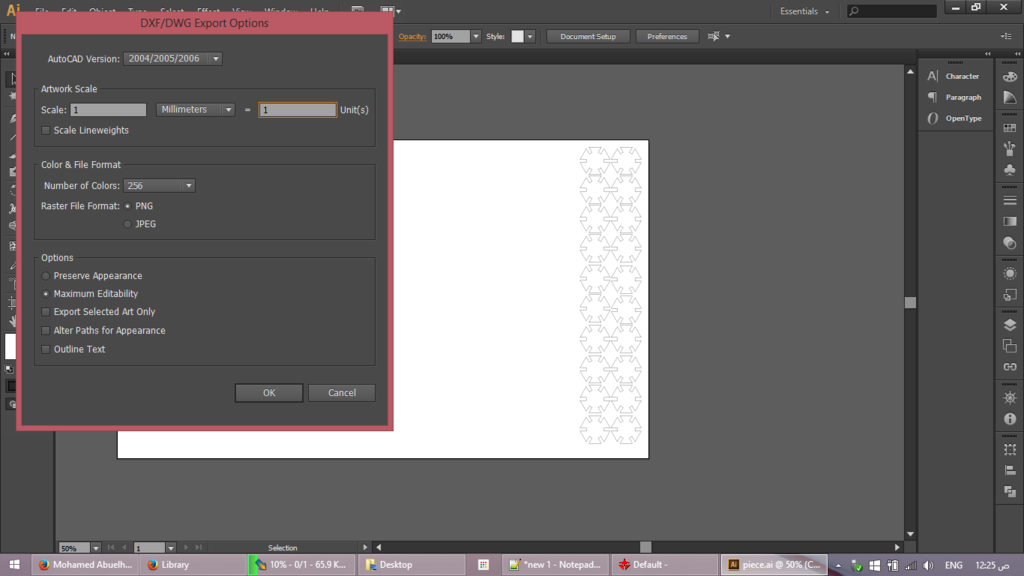Open the Layers panel icon
The width and height of the screenshot is (1024, 576).
pos(1010,325)
